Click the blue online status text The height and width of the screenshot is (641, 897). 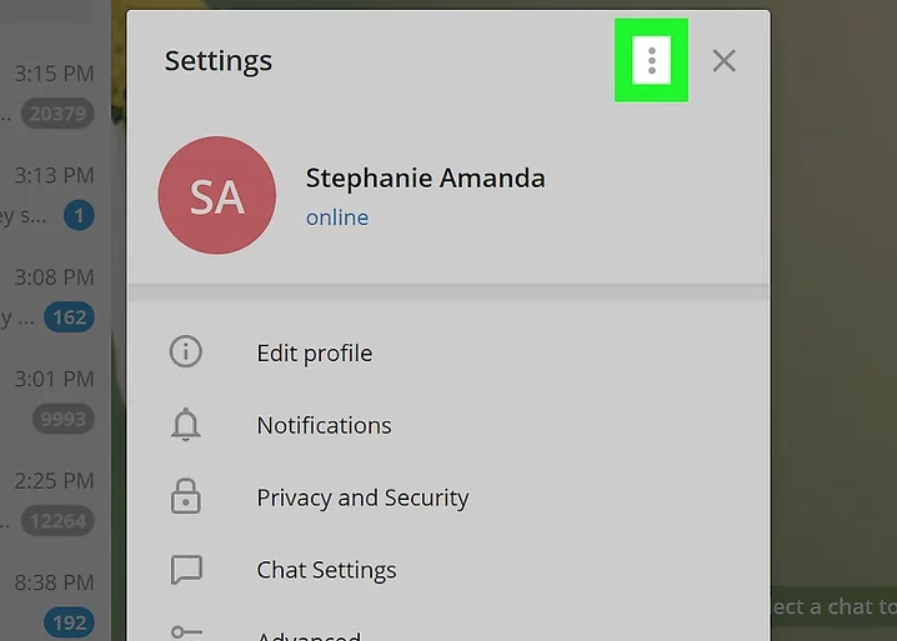click(x=337, y=218)
